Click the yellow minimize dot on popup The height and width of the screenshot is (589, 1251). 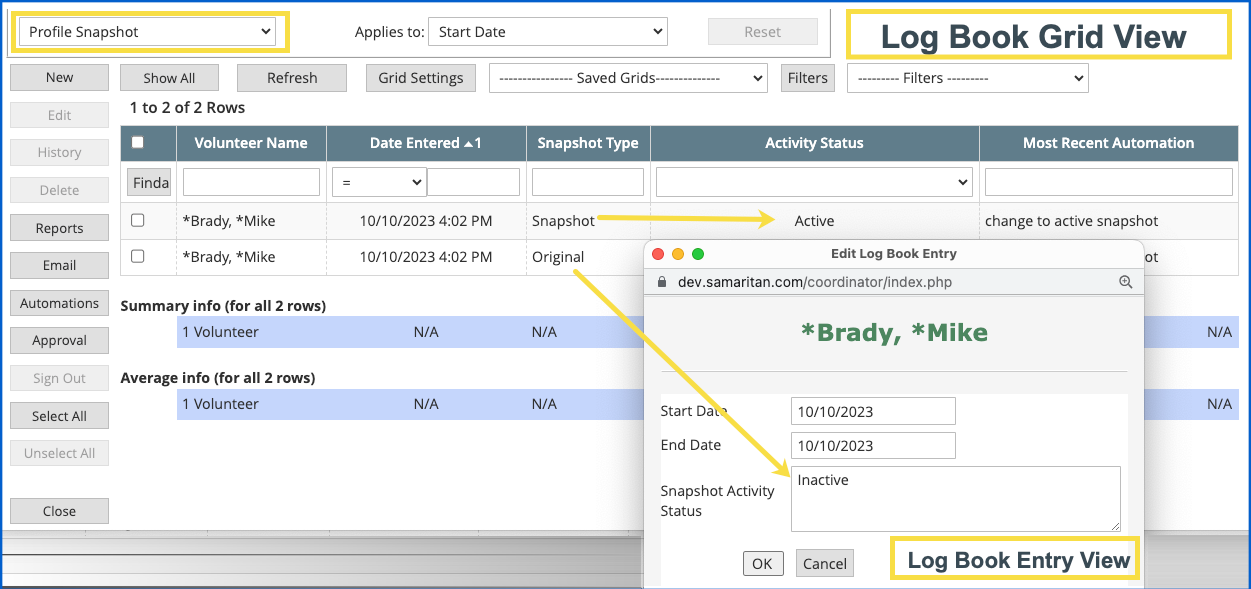(678, 254)
